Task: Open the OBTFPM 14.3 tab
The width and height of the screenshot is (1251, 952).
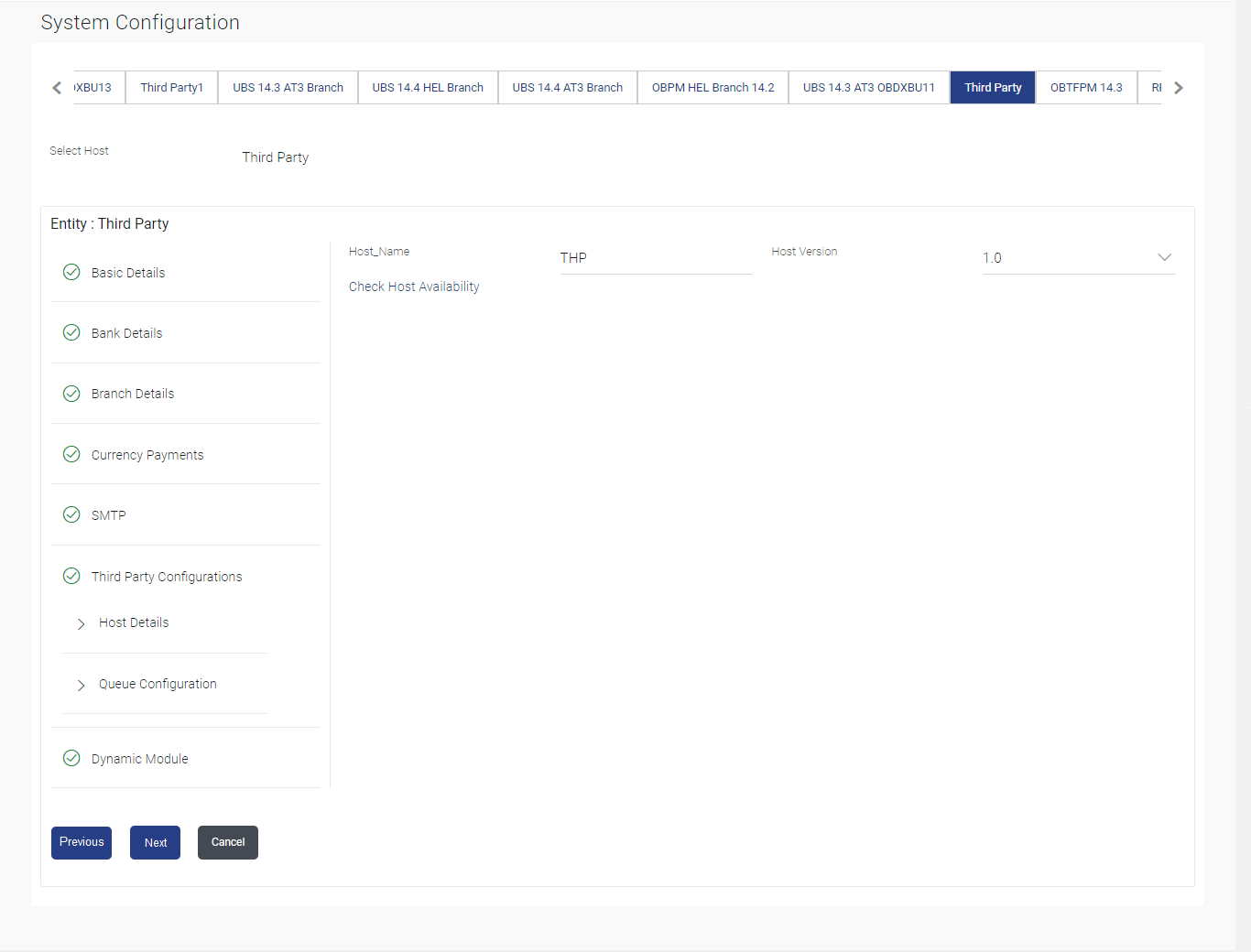Action: pyautogui.click(x=1086, y=88)
